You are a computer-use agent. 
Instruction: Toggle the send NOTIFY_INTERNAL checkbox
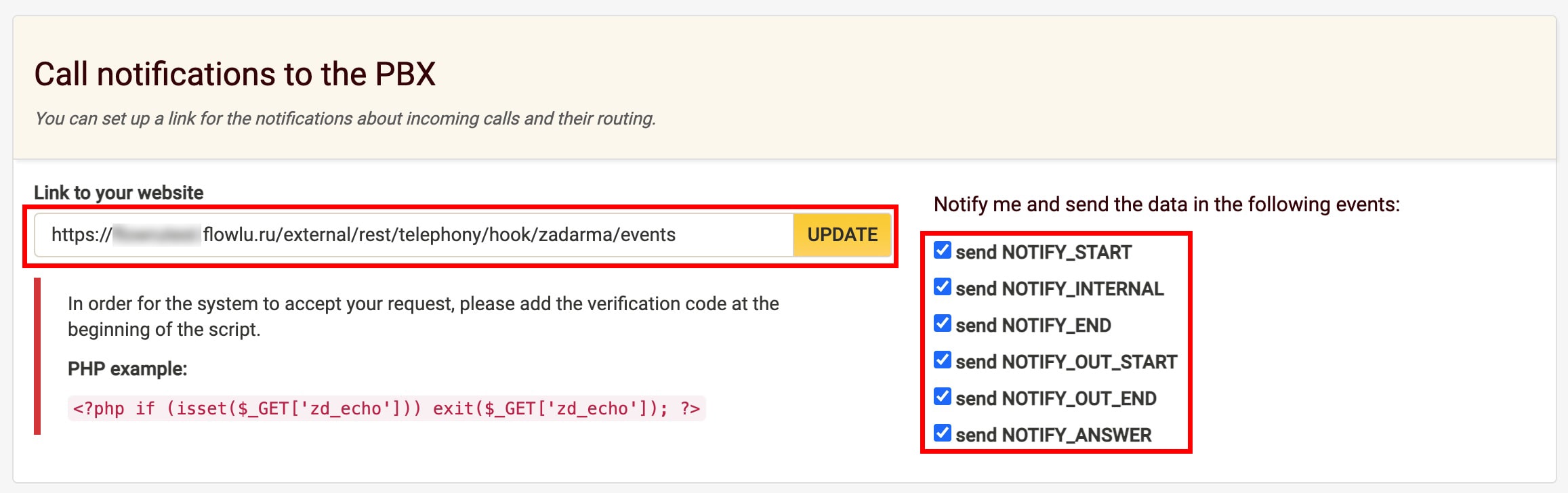click(942, 287)
